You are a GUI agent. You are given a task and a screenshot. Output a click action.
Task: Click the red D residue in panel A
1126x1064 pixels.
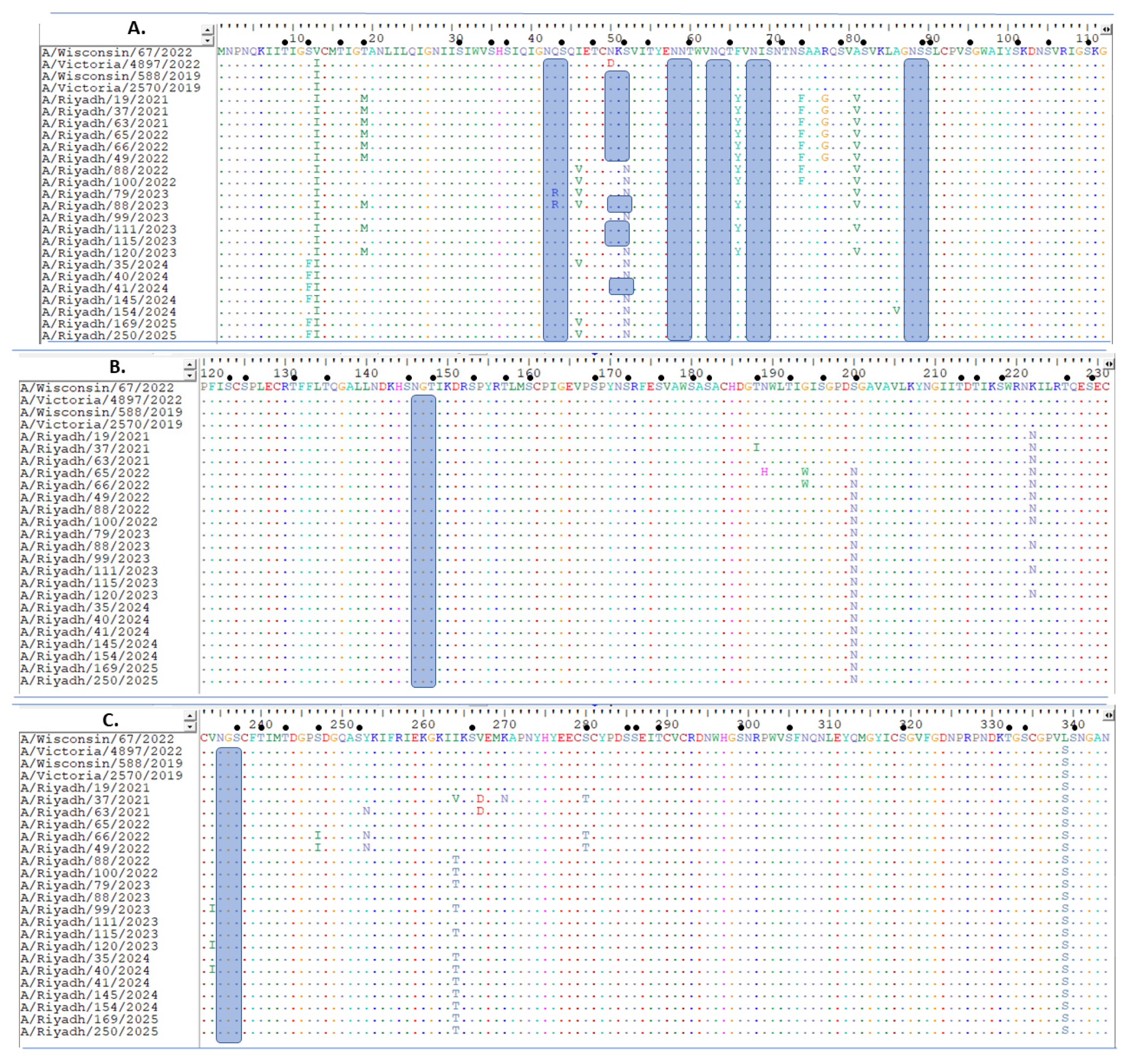[x=610, y=63]
